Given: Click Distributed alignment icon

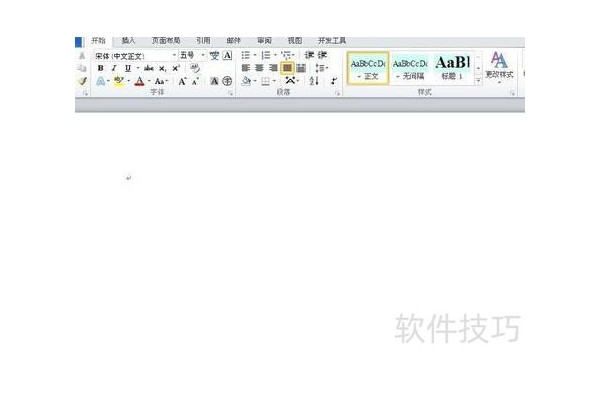Looking at the screenshot, I should pos(301,68).
